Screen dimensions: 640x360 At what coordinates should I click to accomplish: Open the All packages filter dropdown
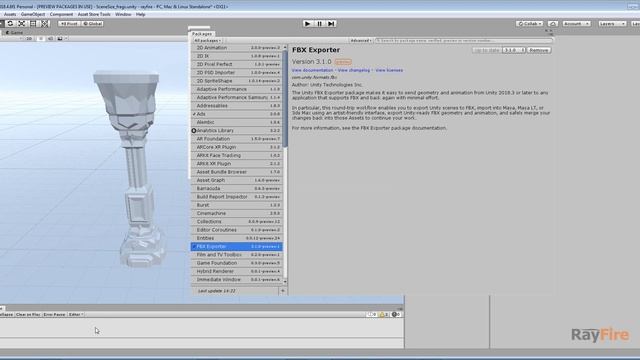(207, 40)
